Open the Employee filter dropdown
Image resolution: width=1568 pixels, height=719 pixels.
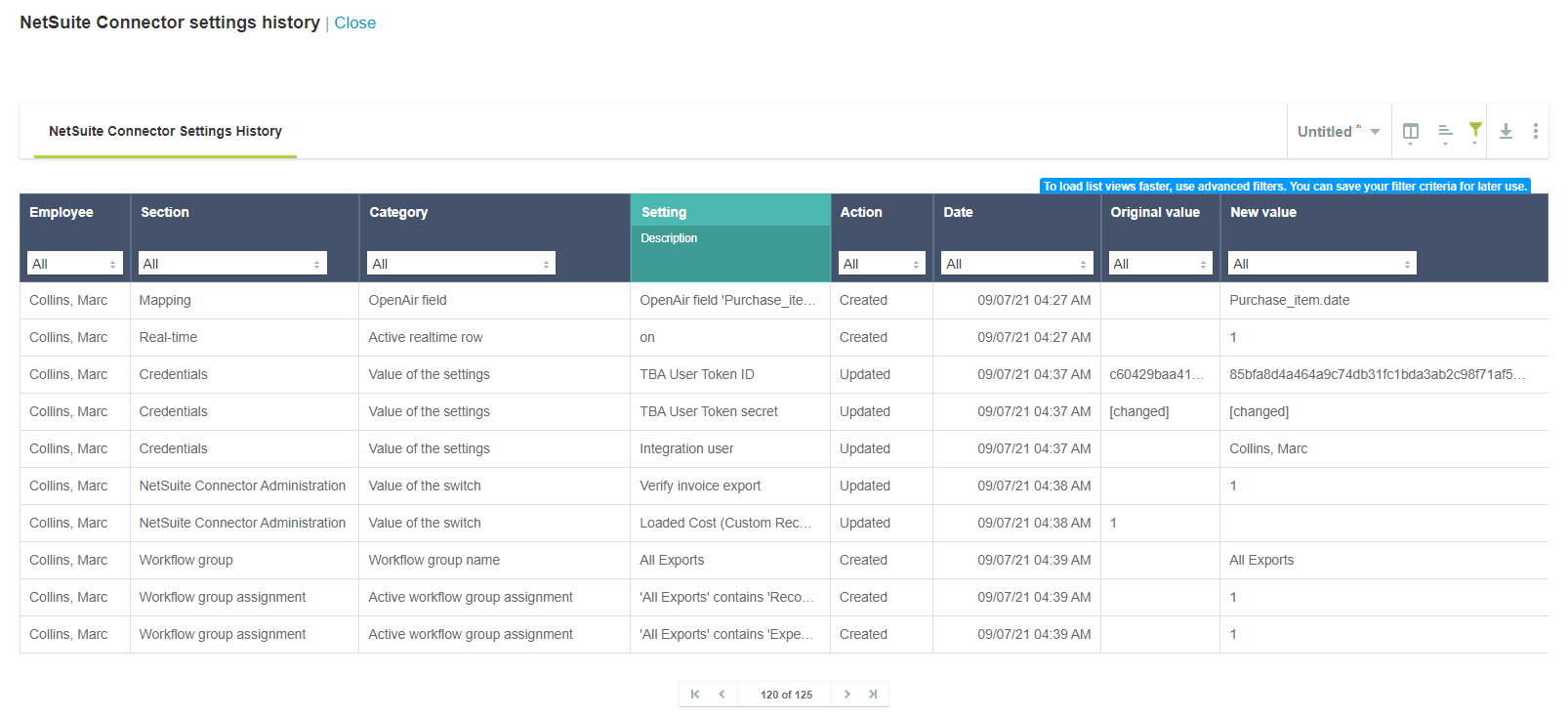tap(75, 264)
